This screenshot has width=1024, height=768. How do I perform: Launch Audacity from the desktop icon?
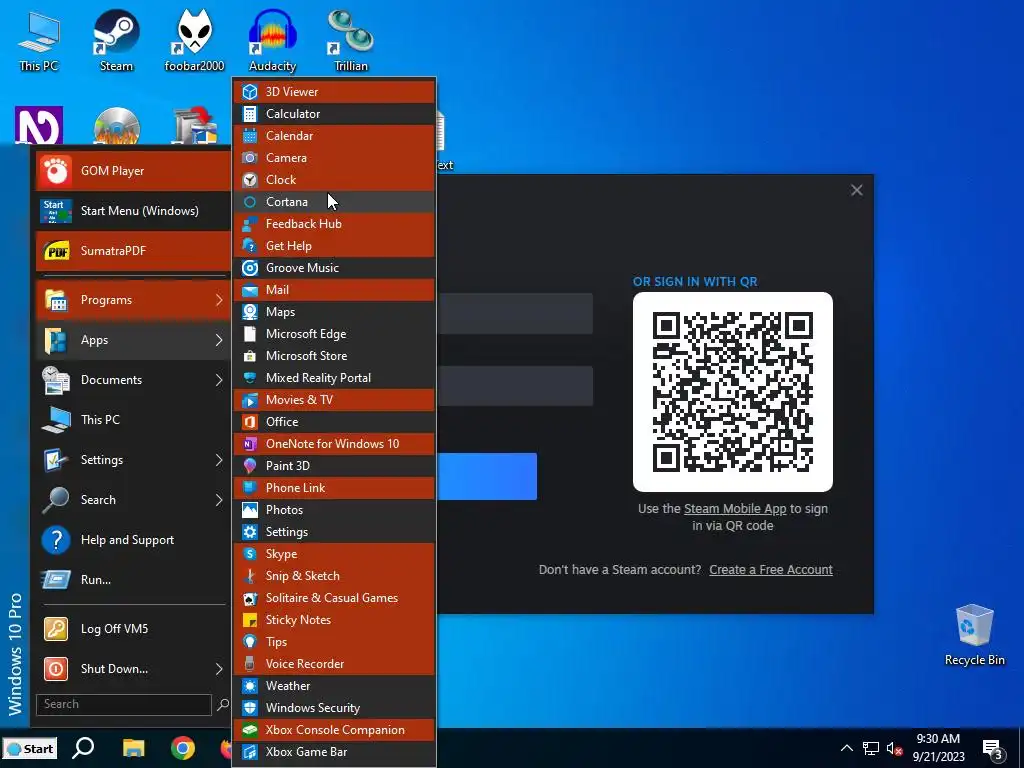(272, 39)
